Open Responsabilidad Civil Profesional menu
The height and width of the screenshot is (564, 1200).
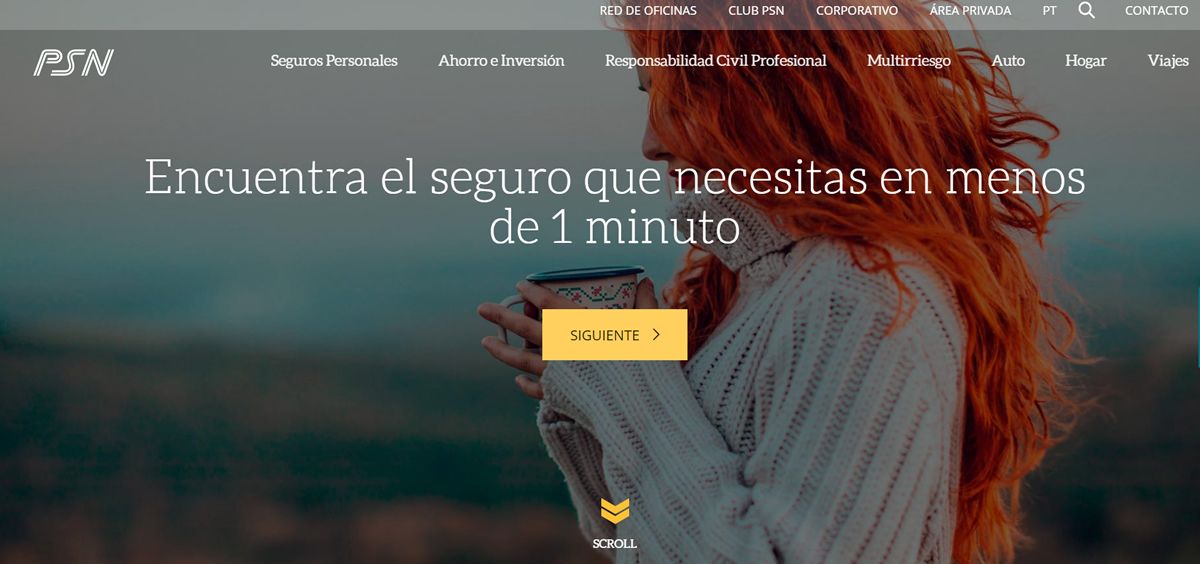[x=716, y=61]
